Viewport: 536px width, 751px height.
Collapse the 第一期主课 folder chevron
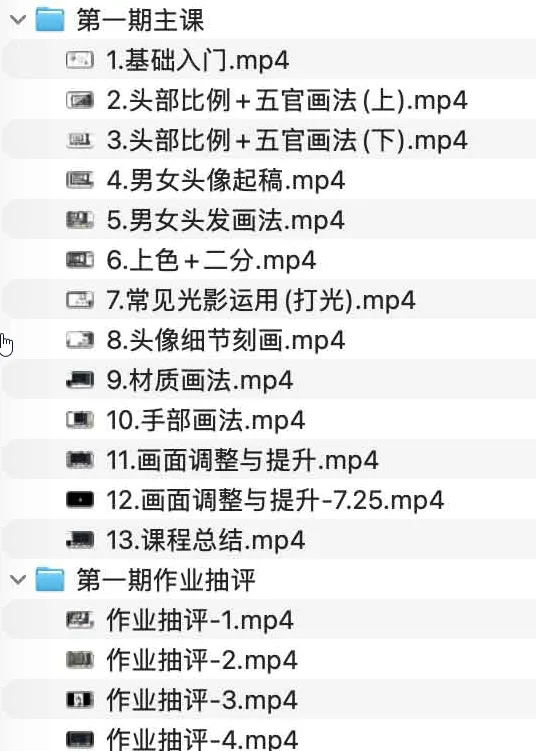18,20
